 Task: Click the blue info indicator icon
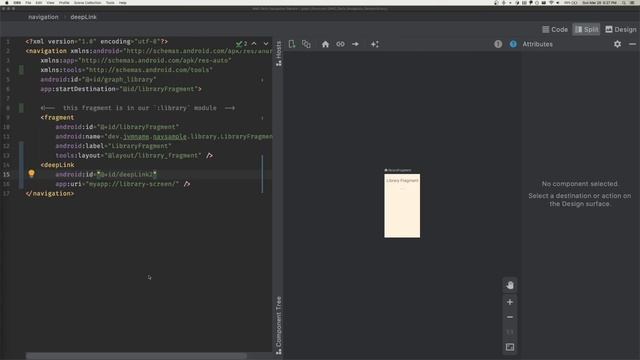point(513,44)
